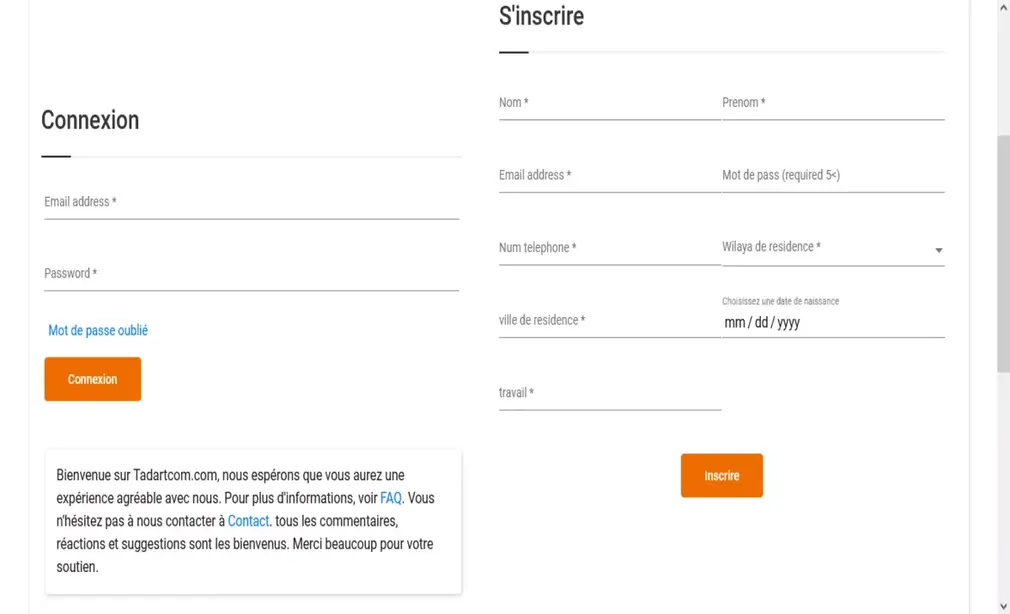
Task: Focus the ville de residence field
Action: 609,321
